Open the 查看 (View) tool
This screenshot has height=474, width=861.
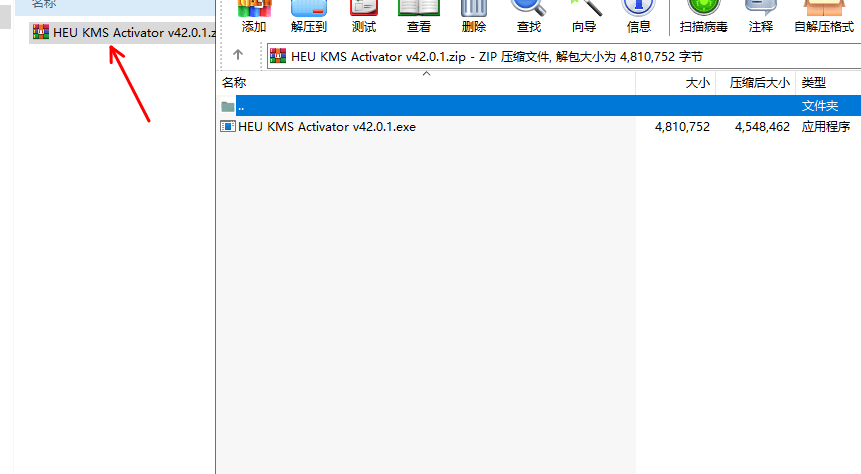[x=419, y=15]
